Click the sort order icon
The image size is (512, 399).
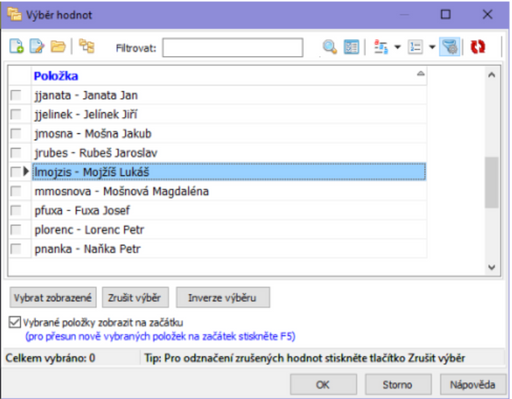(381, 47)
